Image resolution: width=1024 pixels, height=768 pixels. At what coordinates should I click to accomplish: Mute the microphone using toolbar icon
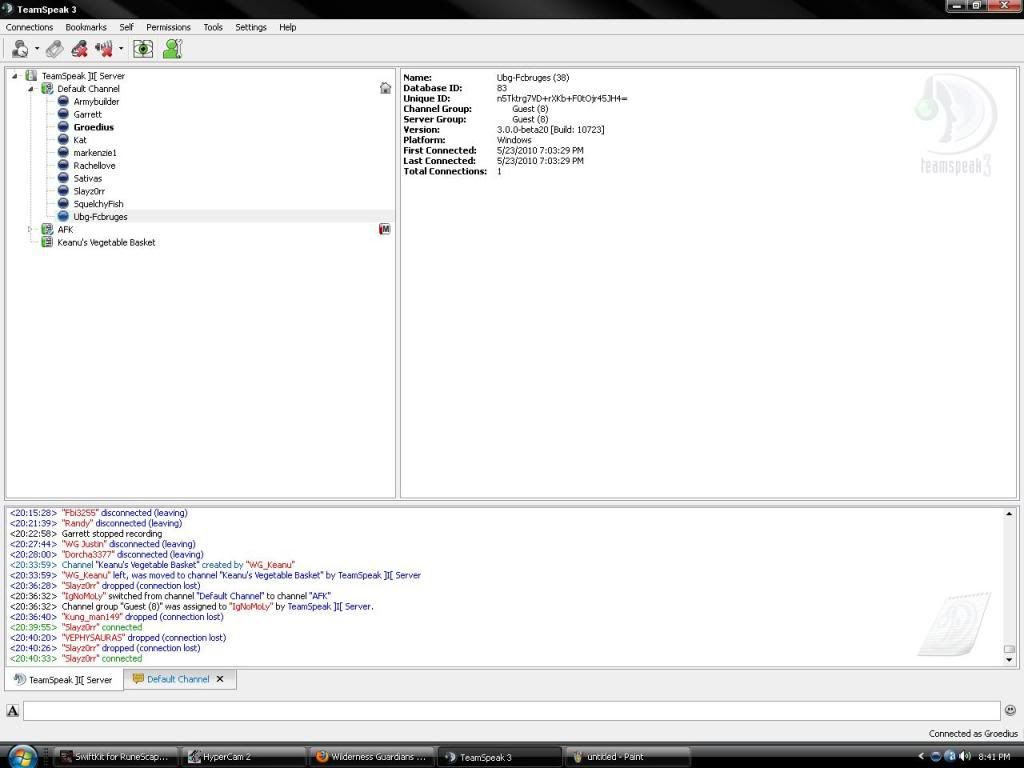pyautogui.click(x=80, y=48)
